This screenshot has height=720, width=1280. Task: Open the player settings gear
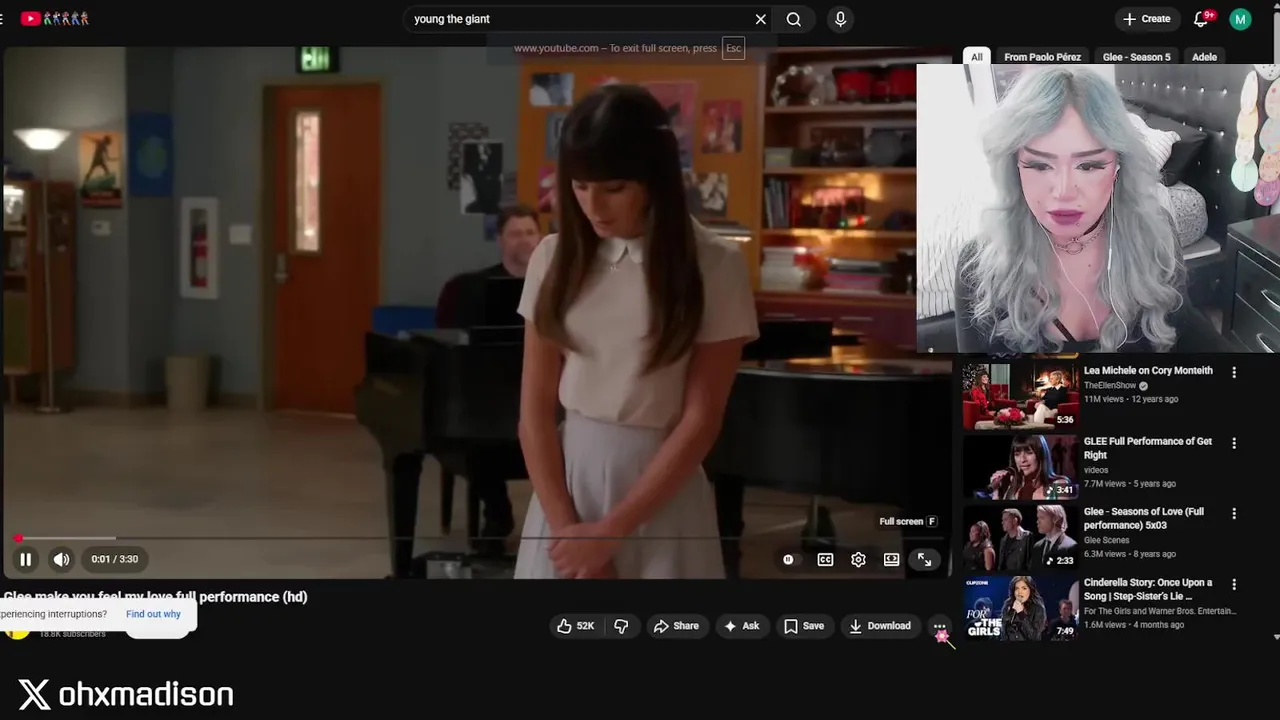[x=858, y=560]
